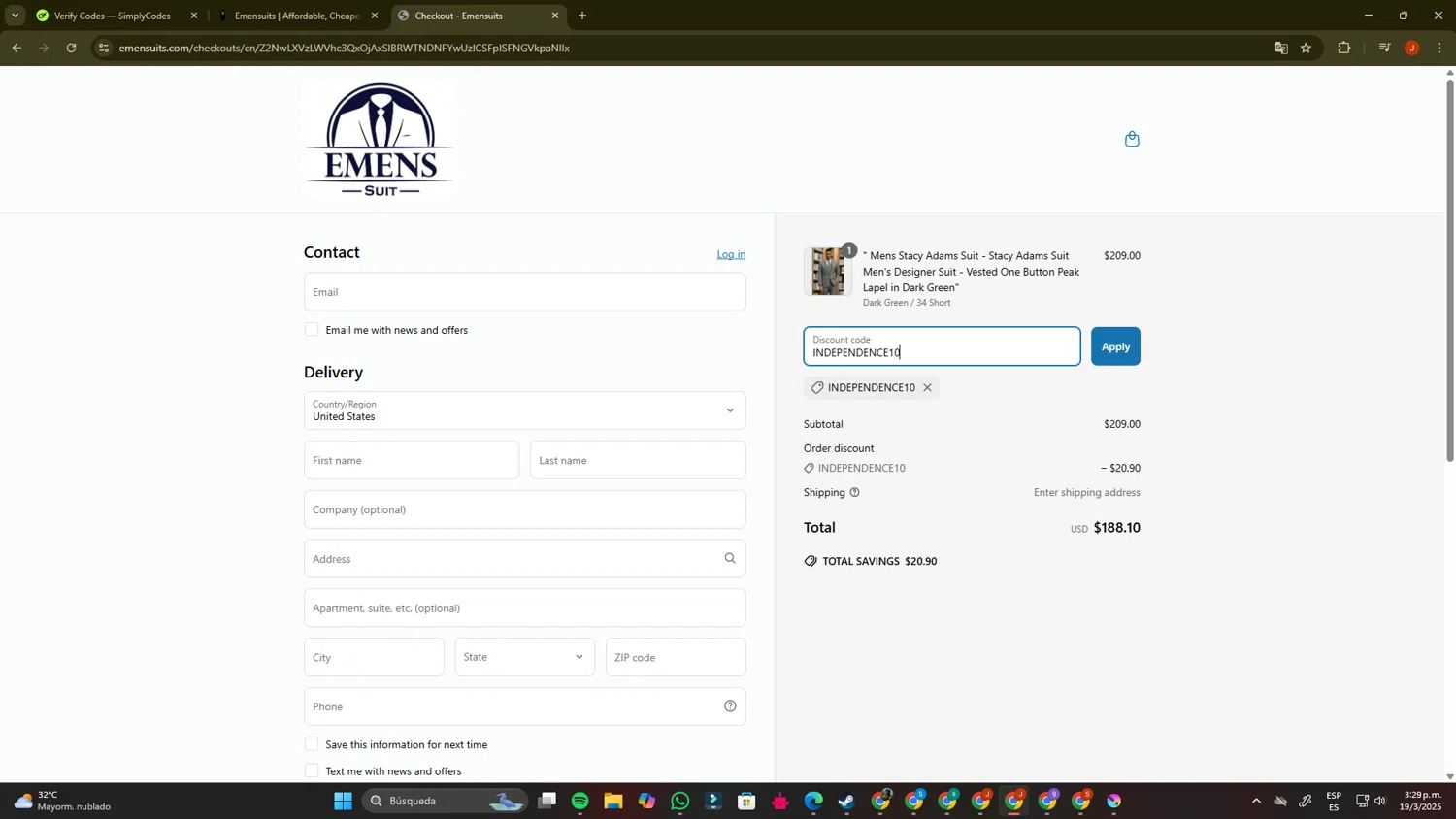Click the Translate page icon in address bar

(x=1281, y=48)
